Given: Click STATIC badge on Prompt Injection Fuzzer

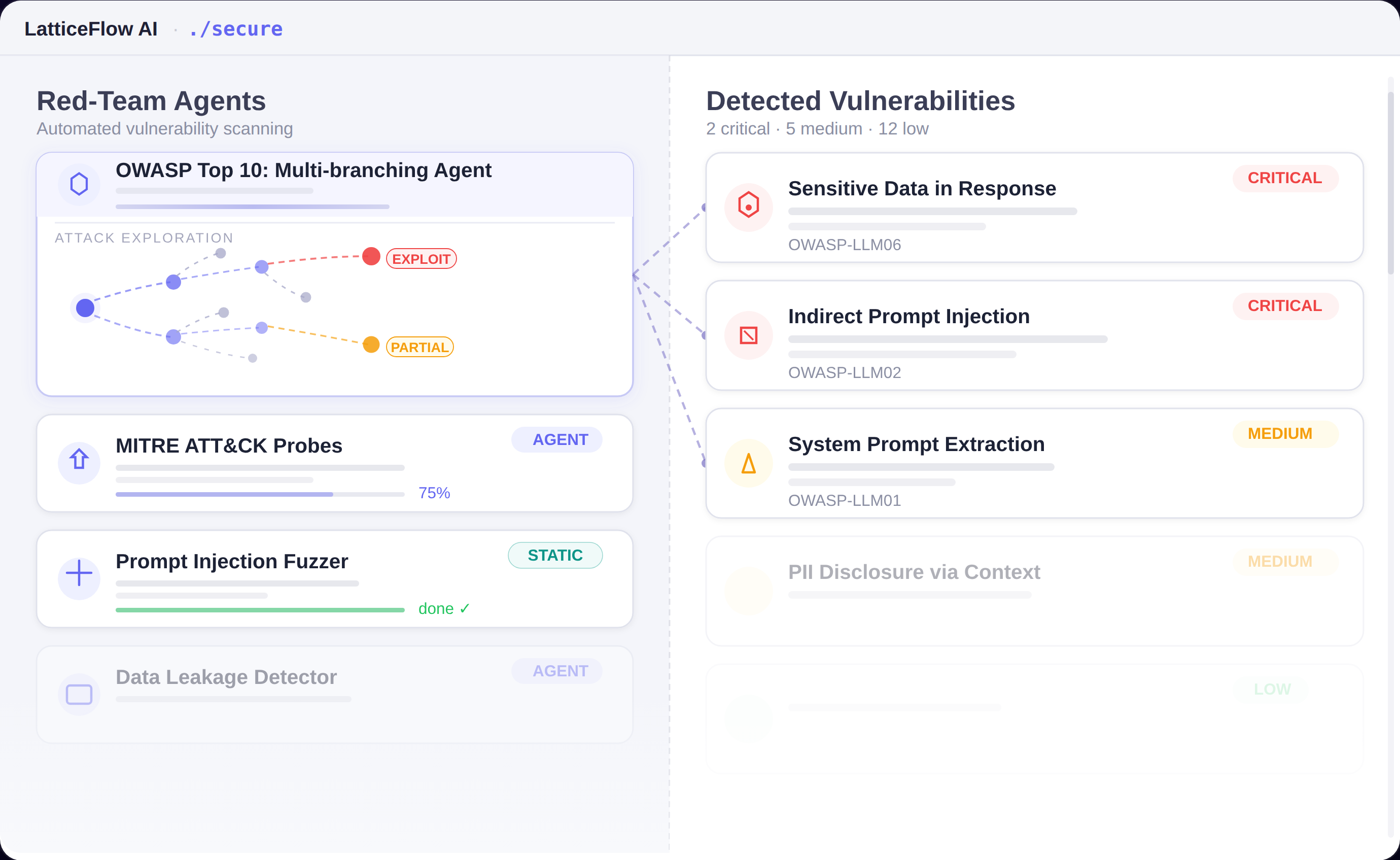Looking at the screenshot, I should tap(555, 555).
